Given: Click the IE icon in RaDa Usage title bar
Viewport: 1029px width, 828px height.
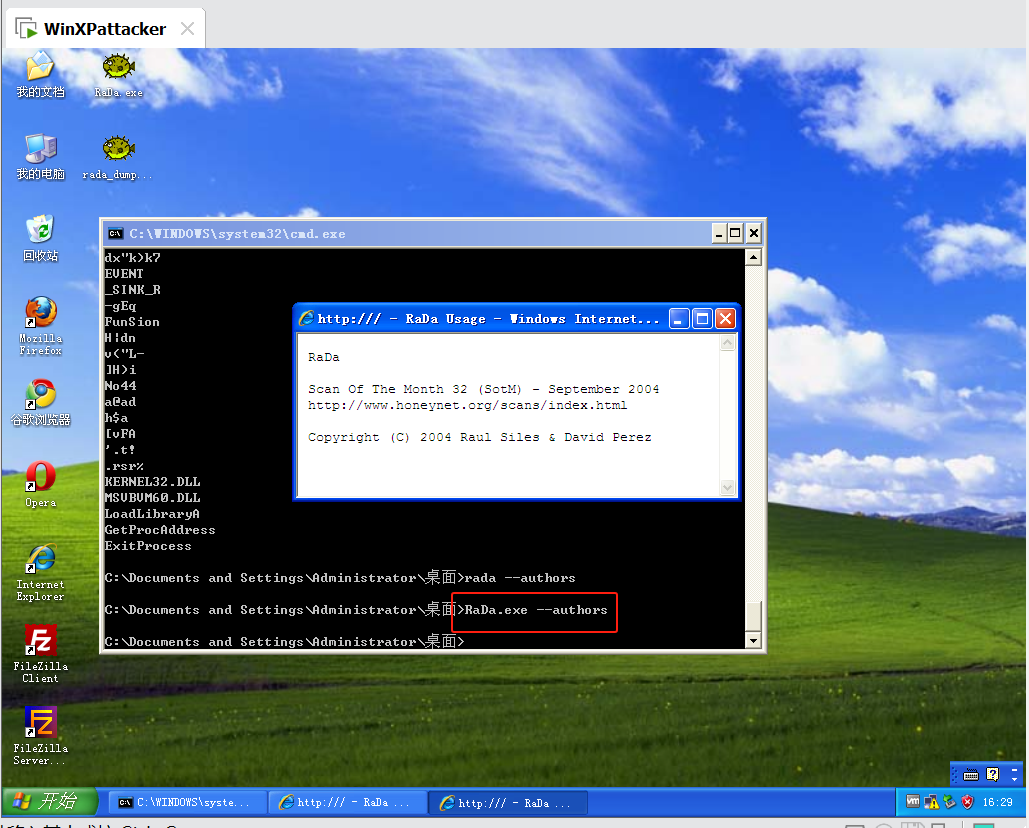Looking at the screenshot, I should tap(306, 319).
